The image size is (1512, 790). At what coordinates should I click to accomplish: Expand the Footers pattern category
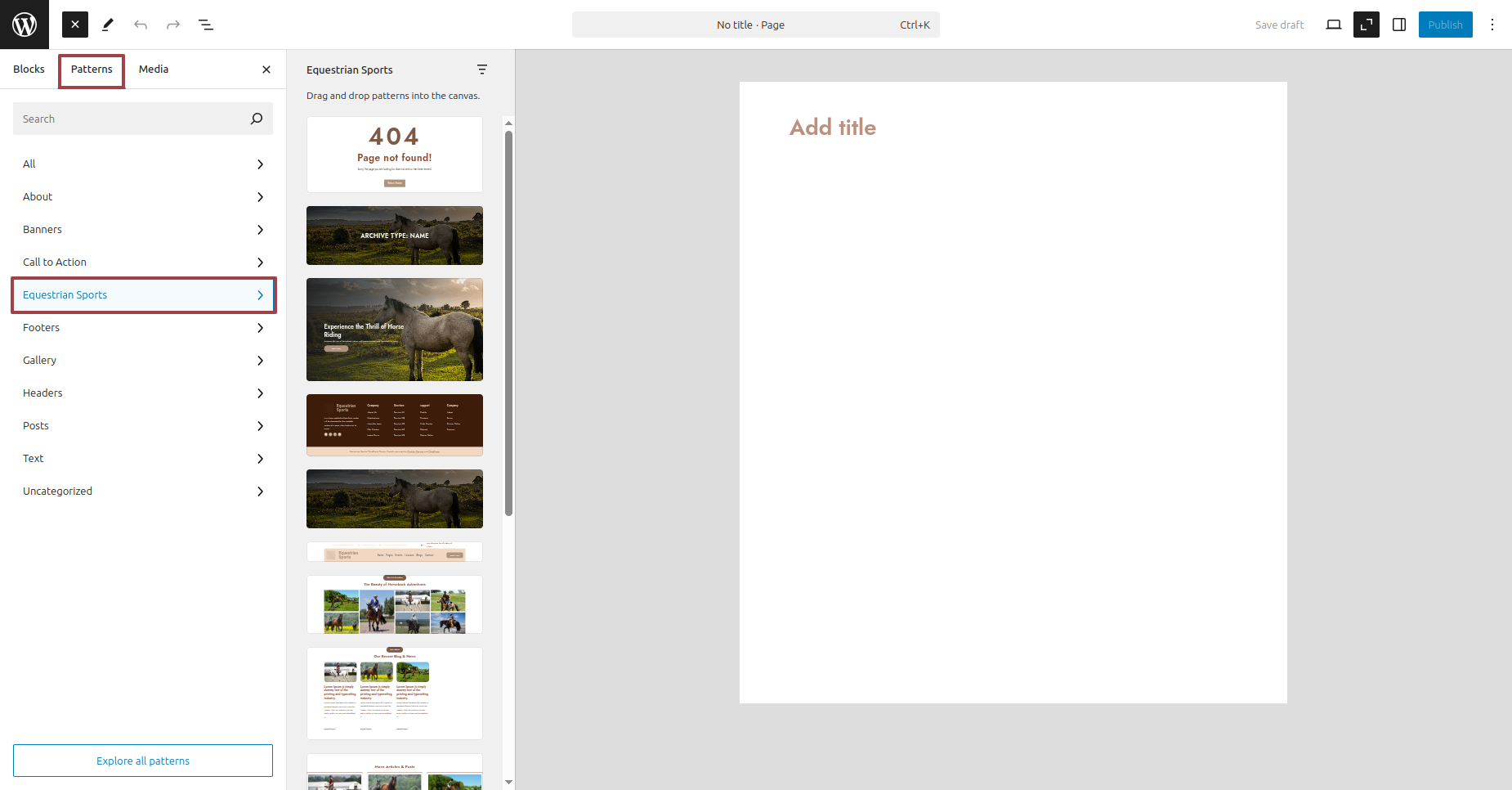pyautogui.click(x=143, y=328)
